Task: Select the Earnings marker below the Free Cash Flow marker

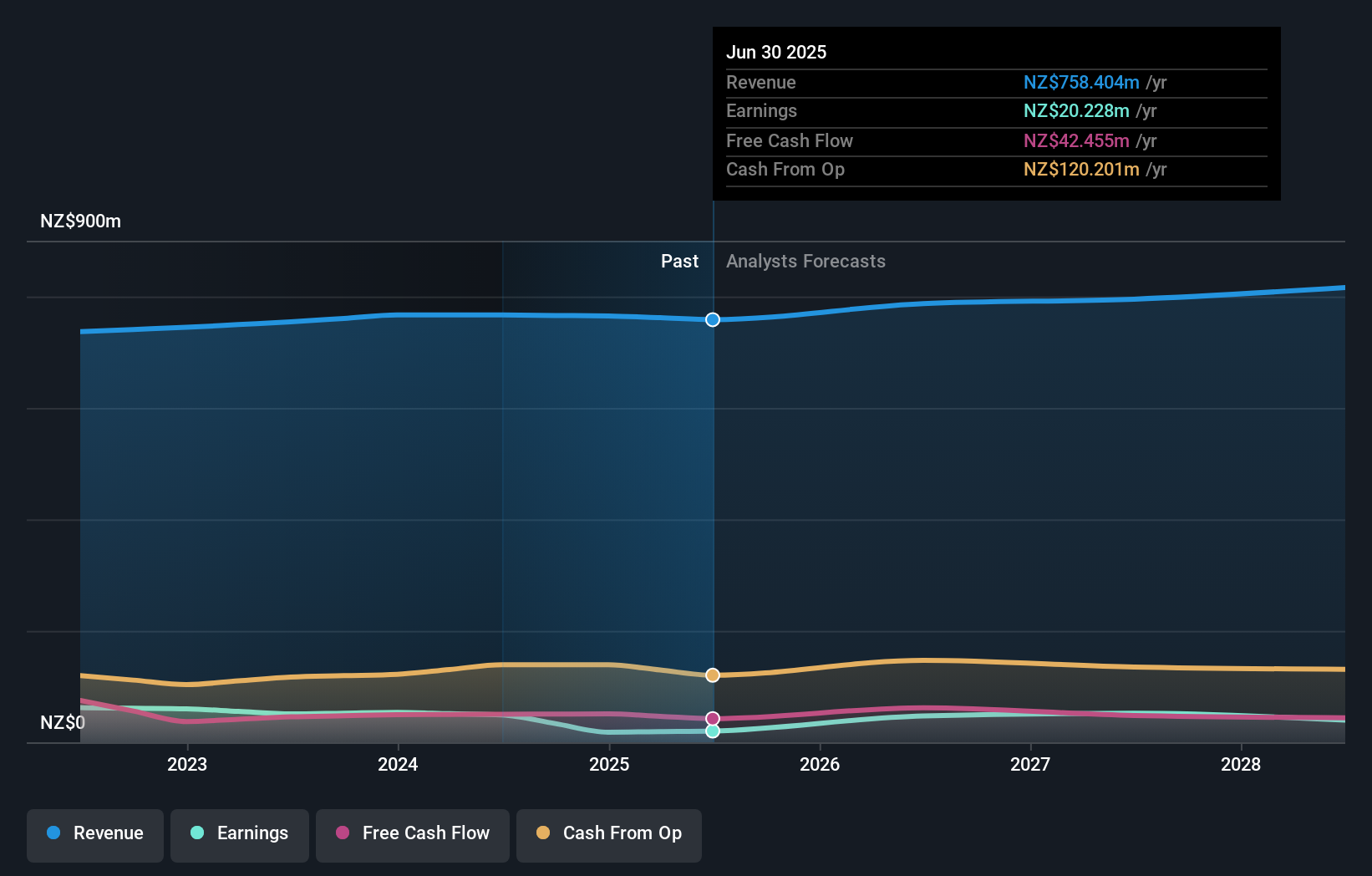Action: [712, 731]
